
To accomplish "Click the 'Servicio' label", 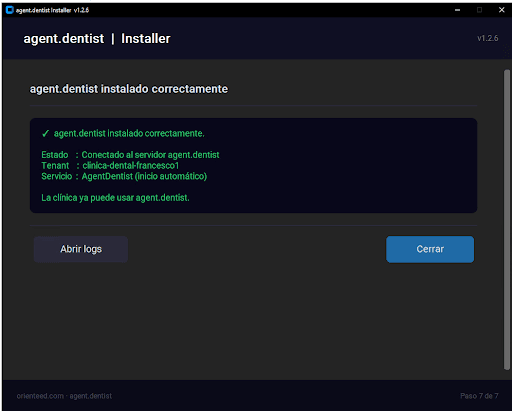I will (x=57, y=176).
